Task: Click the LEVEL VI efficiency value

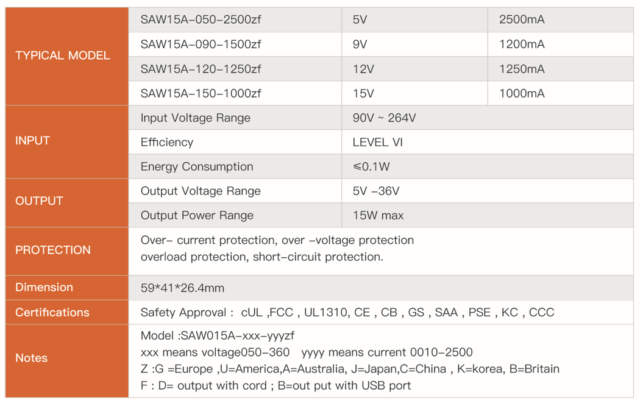Action: coord(378,142)
